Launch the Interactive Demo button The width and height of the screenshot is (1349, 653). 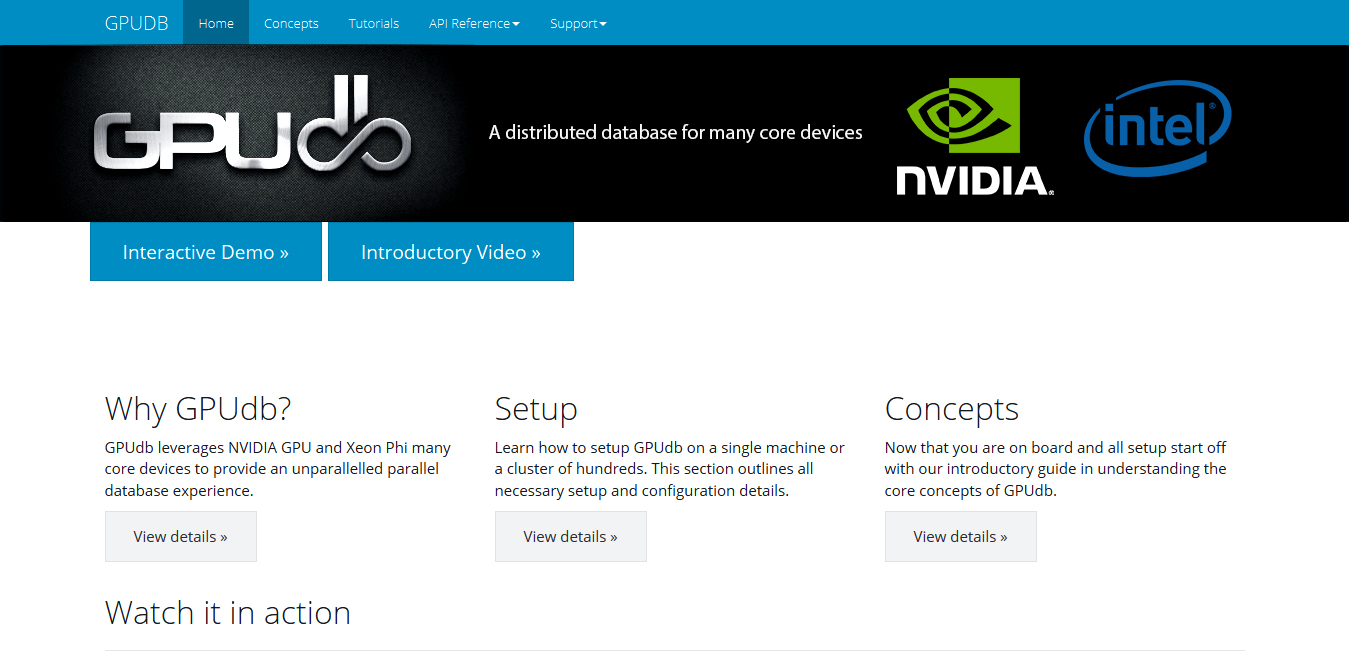206,252
